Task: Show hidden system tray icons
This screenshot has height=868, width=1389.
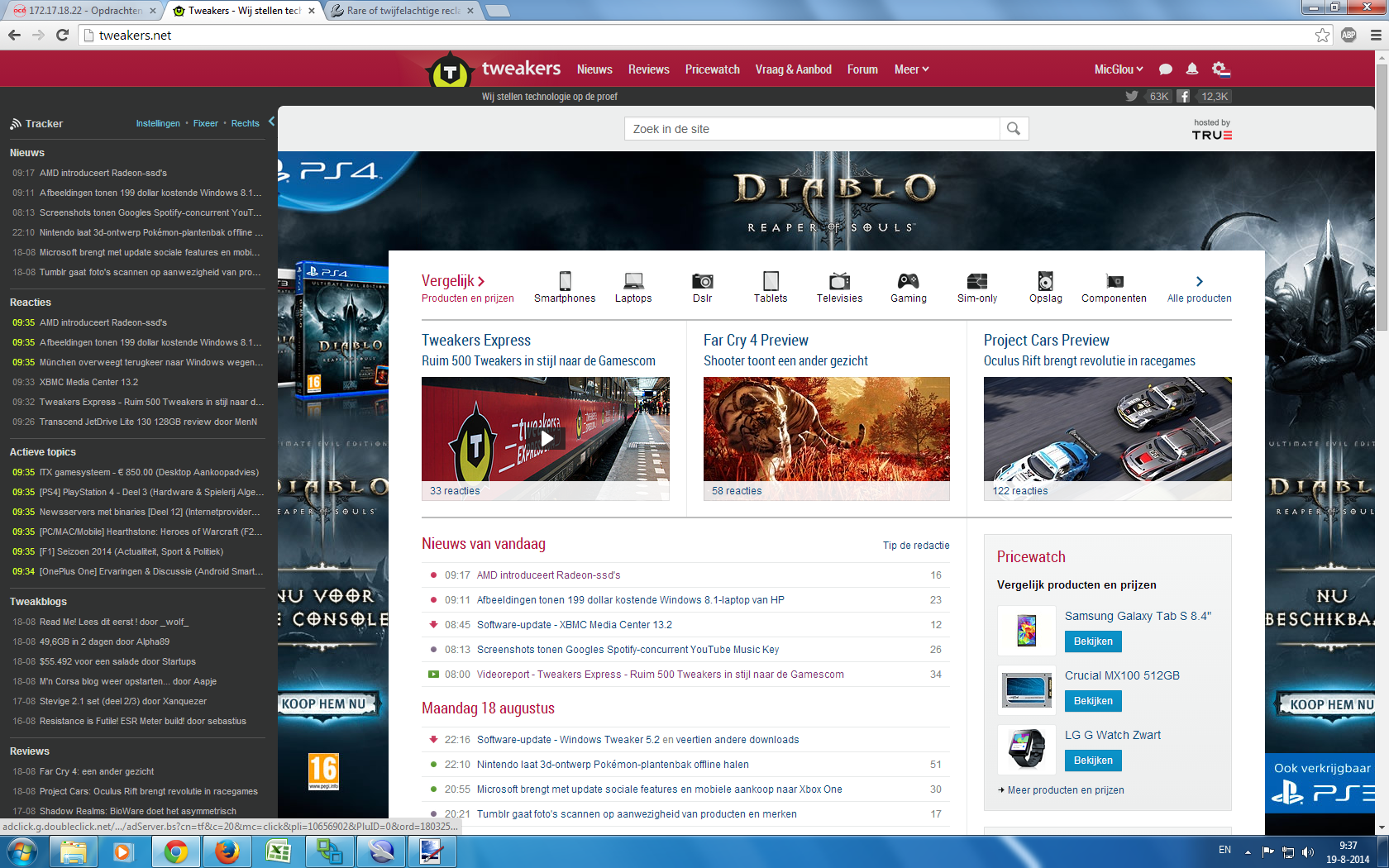Action: [1248, 851]
